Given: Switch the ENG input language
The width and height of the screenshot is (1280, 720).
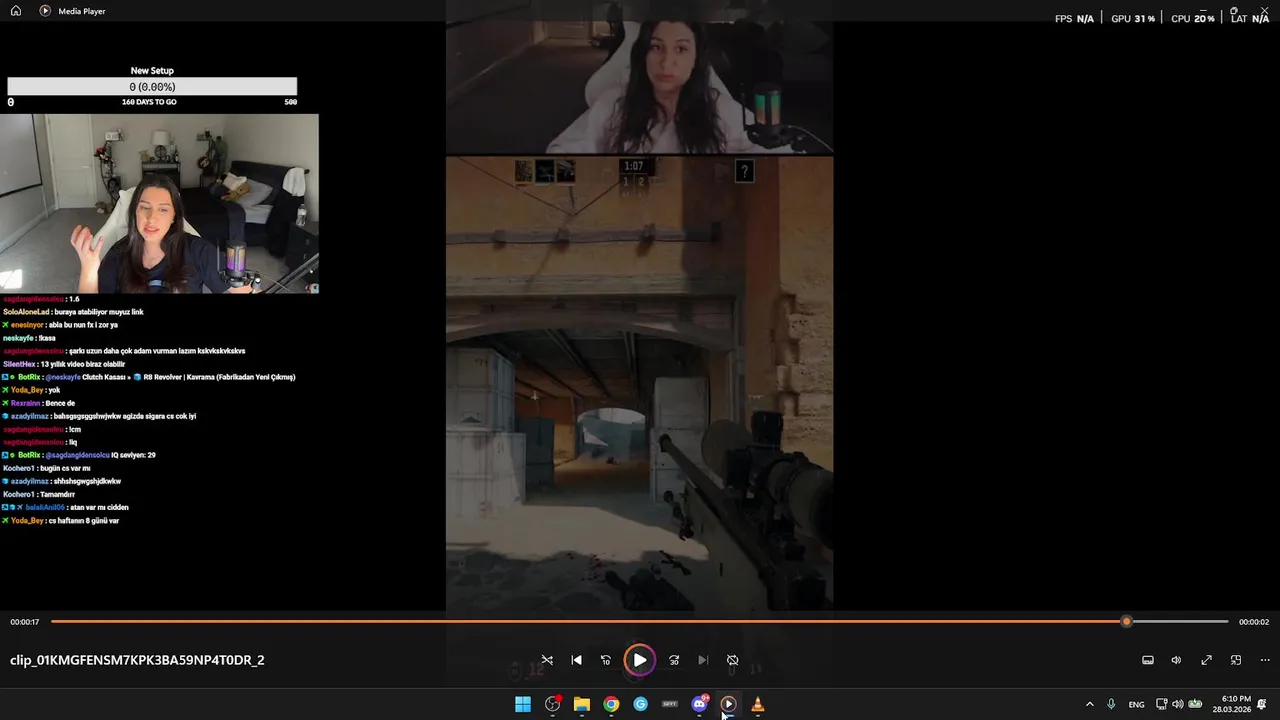Looking at the screenshot, I should point(1136,704).
